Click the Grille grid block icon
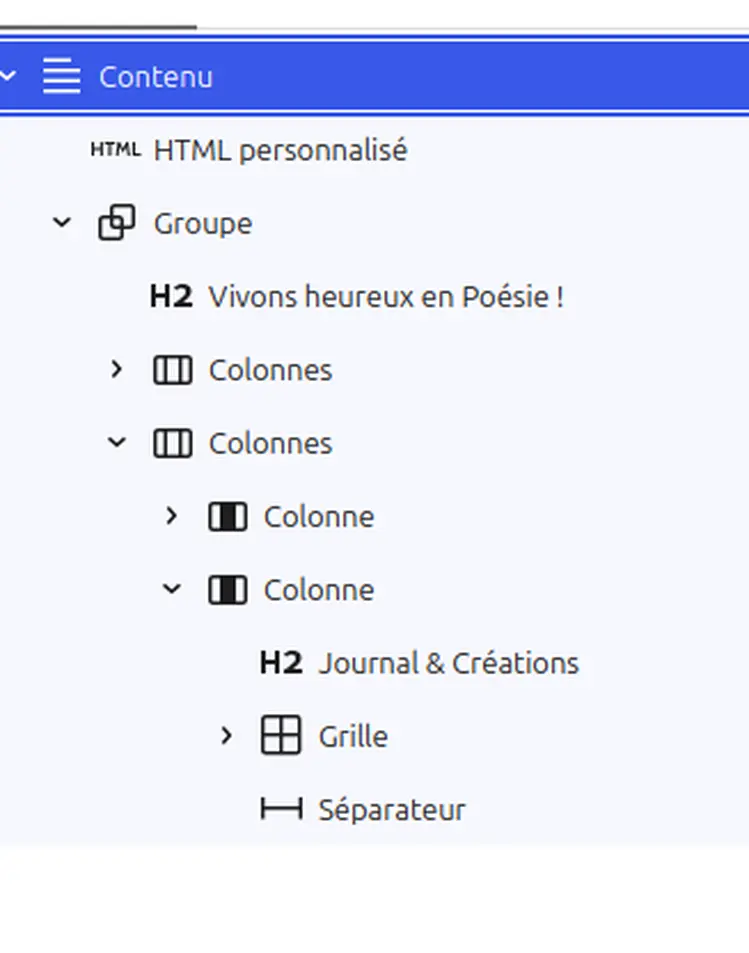The width and height of the screenshot is (749, 953). coord(281,735)
